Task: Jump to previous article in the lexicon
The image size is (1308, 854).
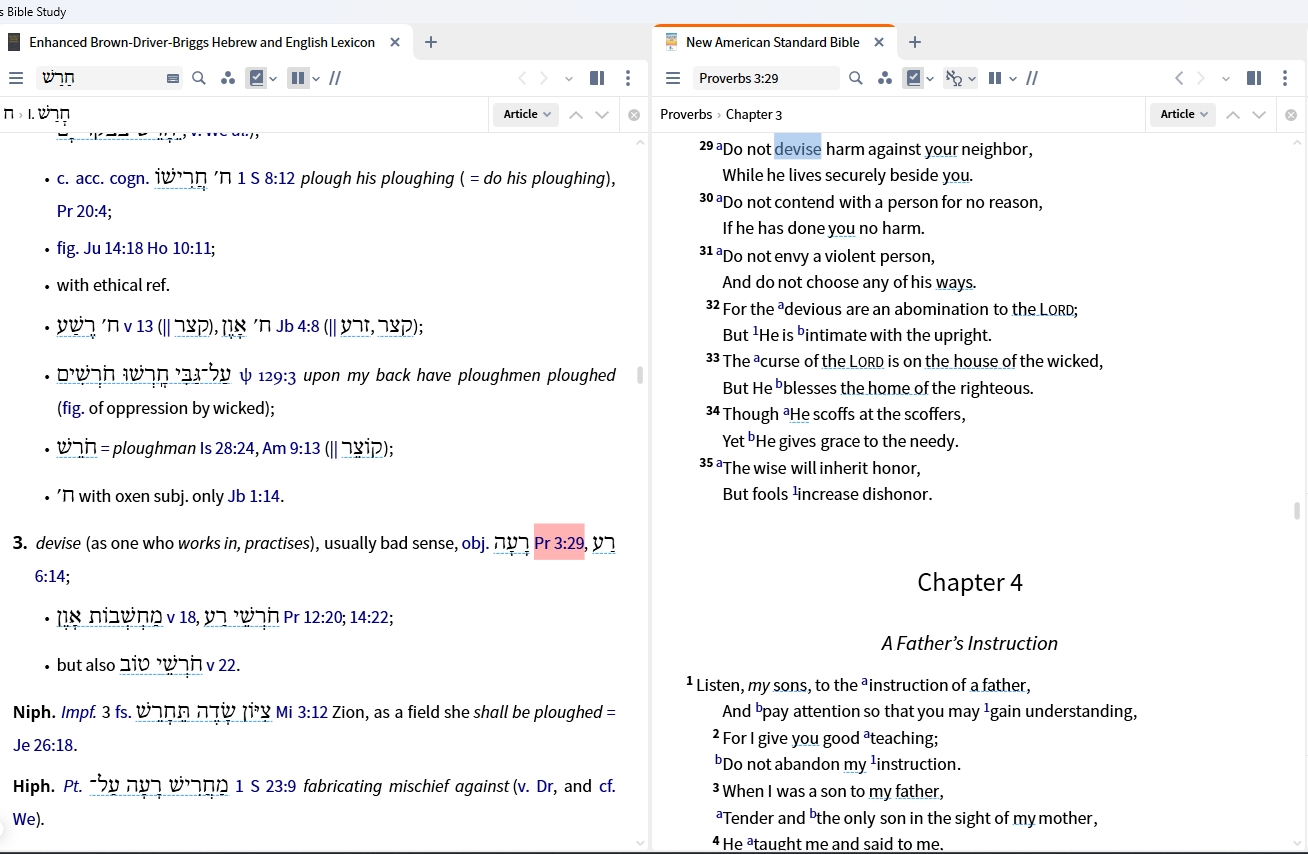Action: coord(576,114)
